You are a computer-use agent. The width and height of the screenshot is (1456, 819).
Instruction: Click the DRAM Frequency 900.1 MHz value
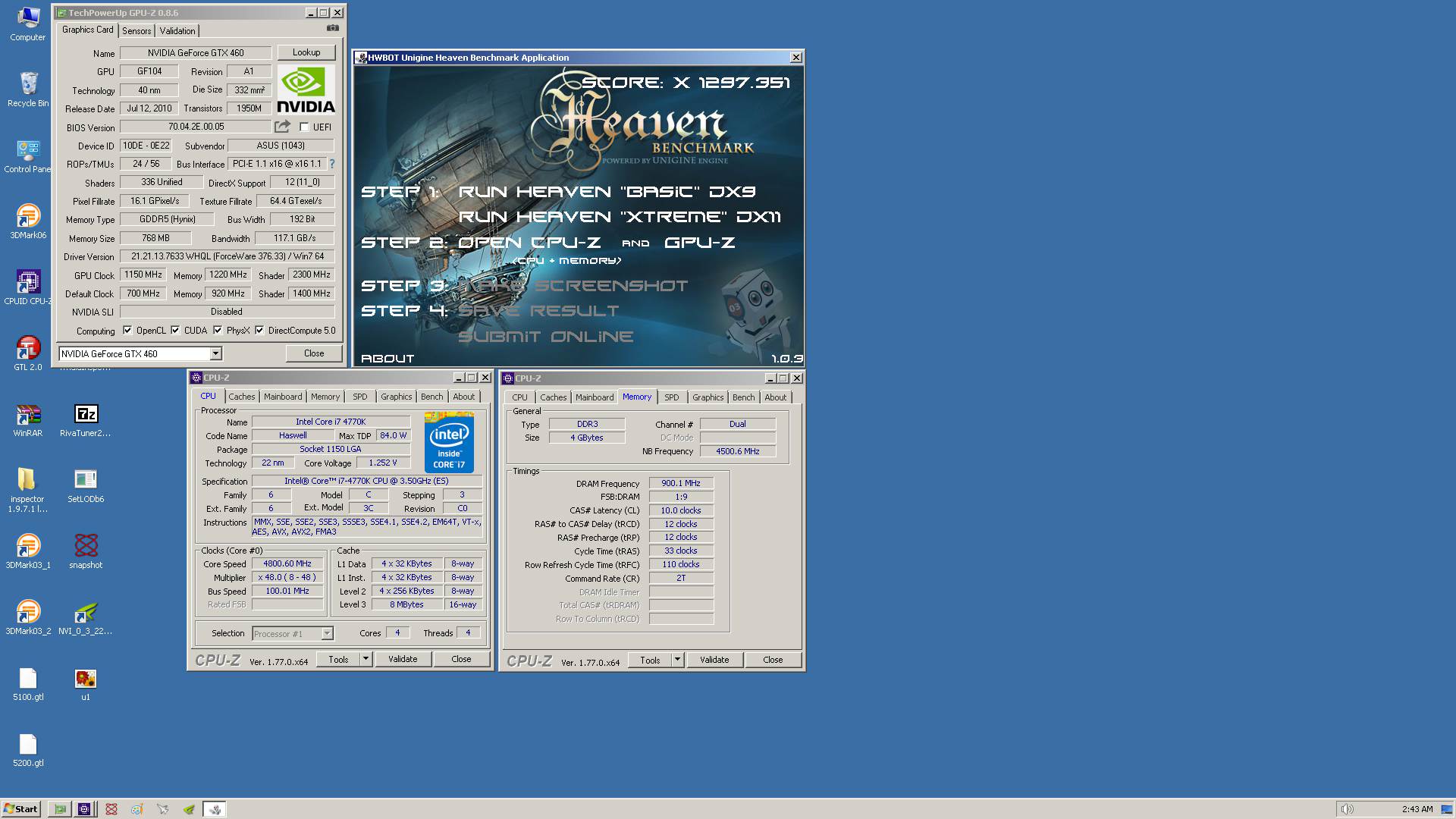(681, 483)
